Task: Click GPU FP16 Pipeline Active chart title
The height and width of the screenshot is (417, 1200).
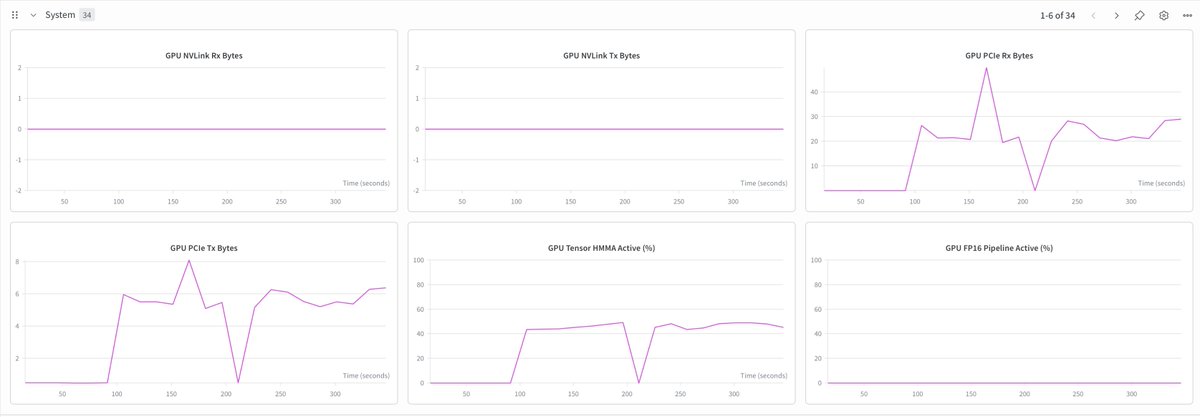Action: 999,248
